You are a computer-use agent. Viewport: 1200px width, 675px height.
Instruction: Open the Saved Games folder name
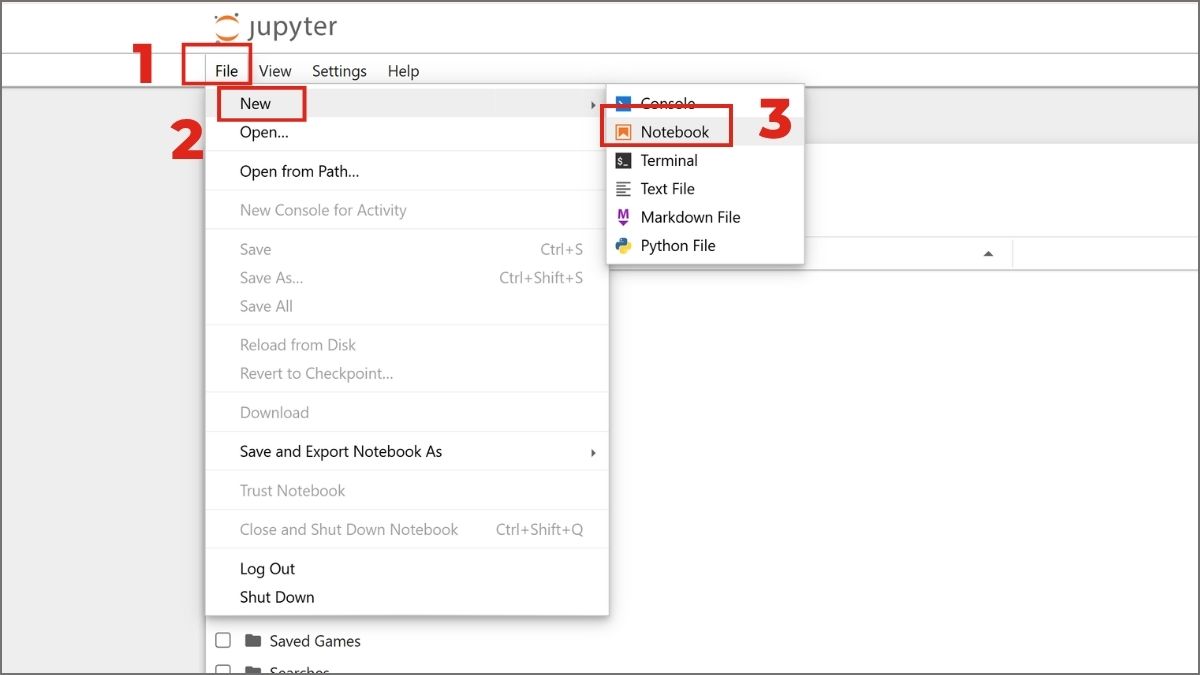pos(315,641)
